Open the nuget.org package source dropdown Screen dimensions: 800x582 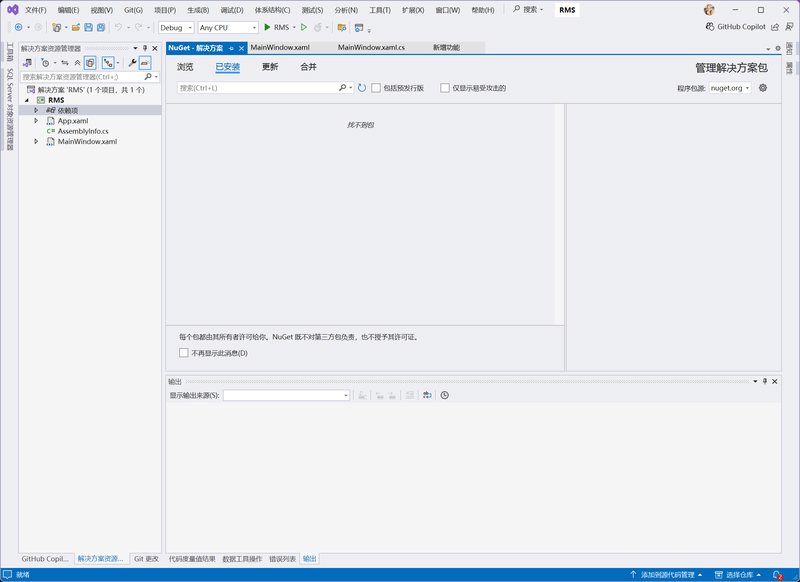pos(730,88)
